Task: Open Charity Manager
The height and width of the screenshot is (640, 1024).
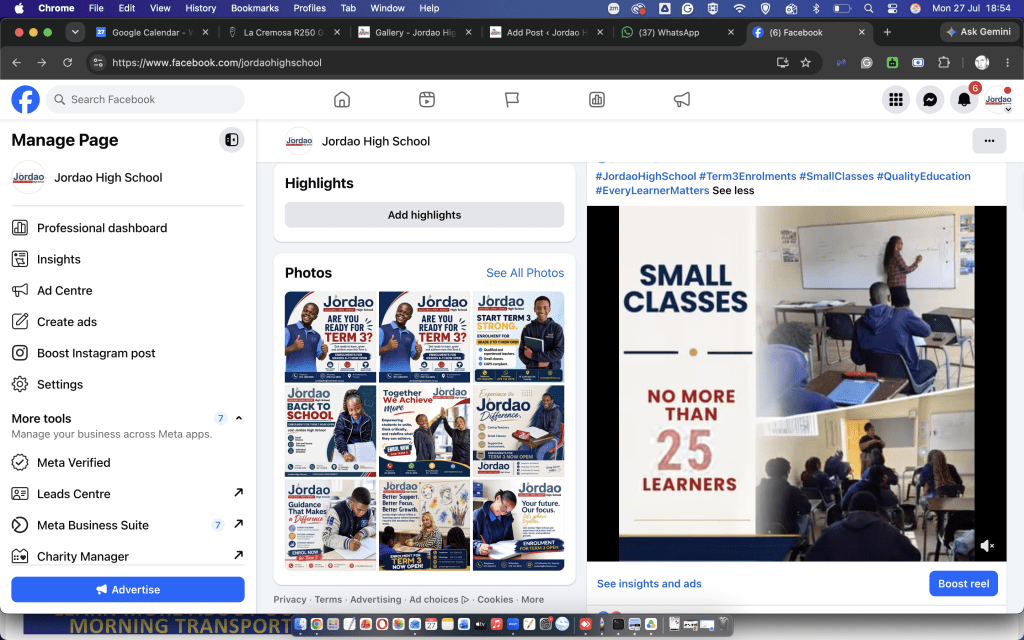Action: tap(127, 556)
